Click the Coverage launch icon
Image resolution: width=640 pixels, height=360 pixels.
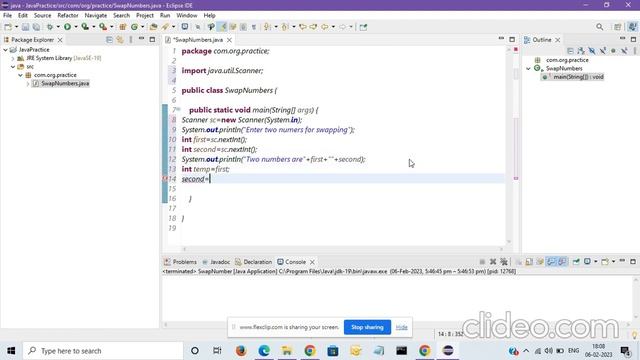85,27
